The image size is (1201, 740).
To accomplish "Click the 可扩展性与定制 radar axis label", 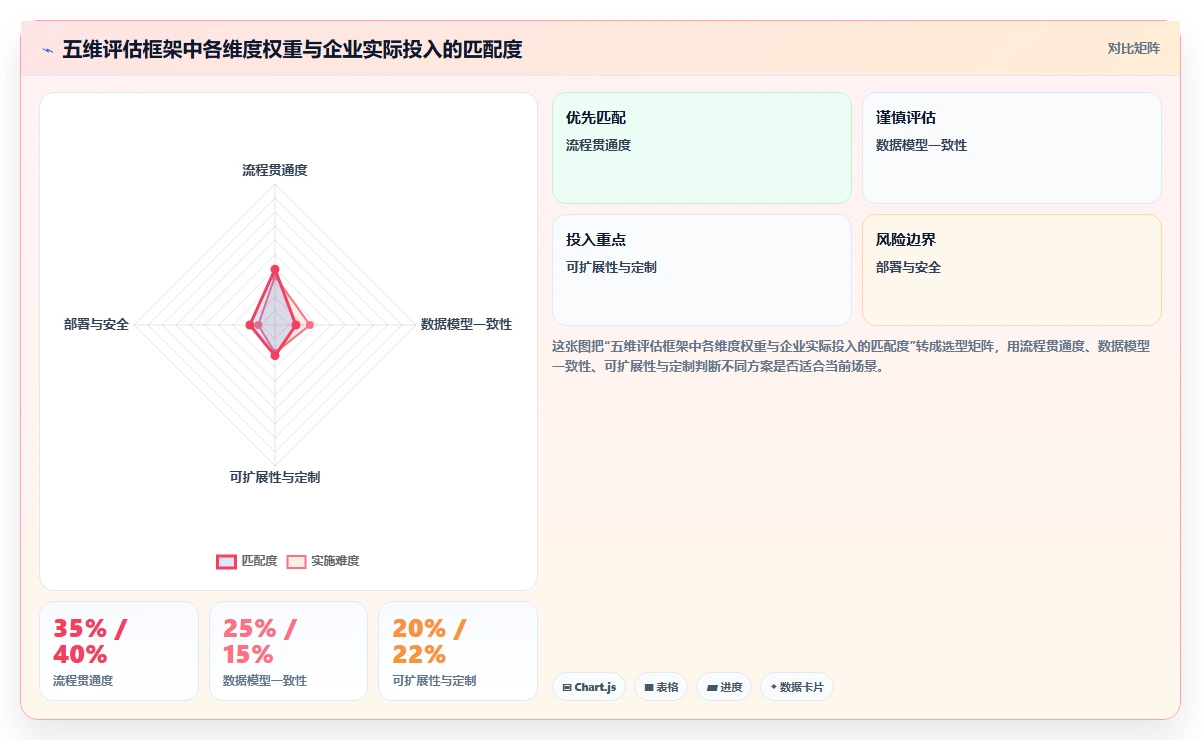I will point(275,477).
